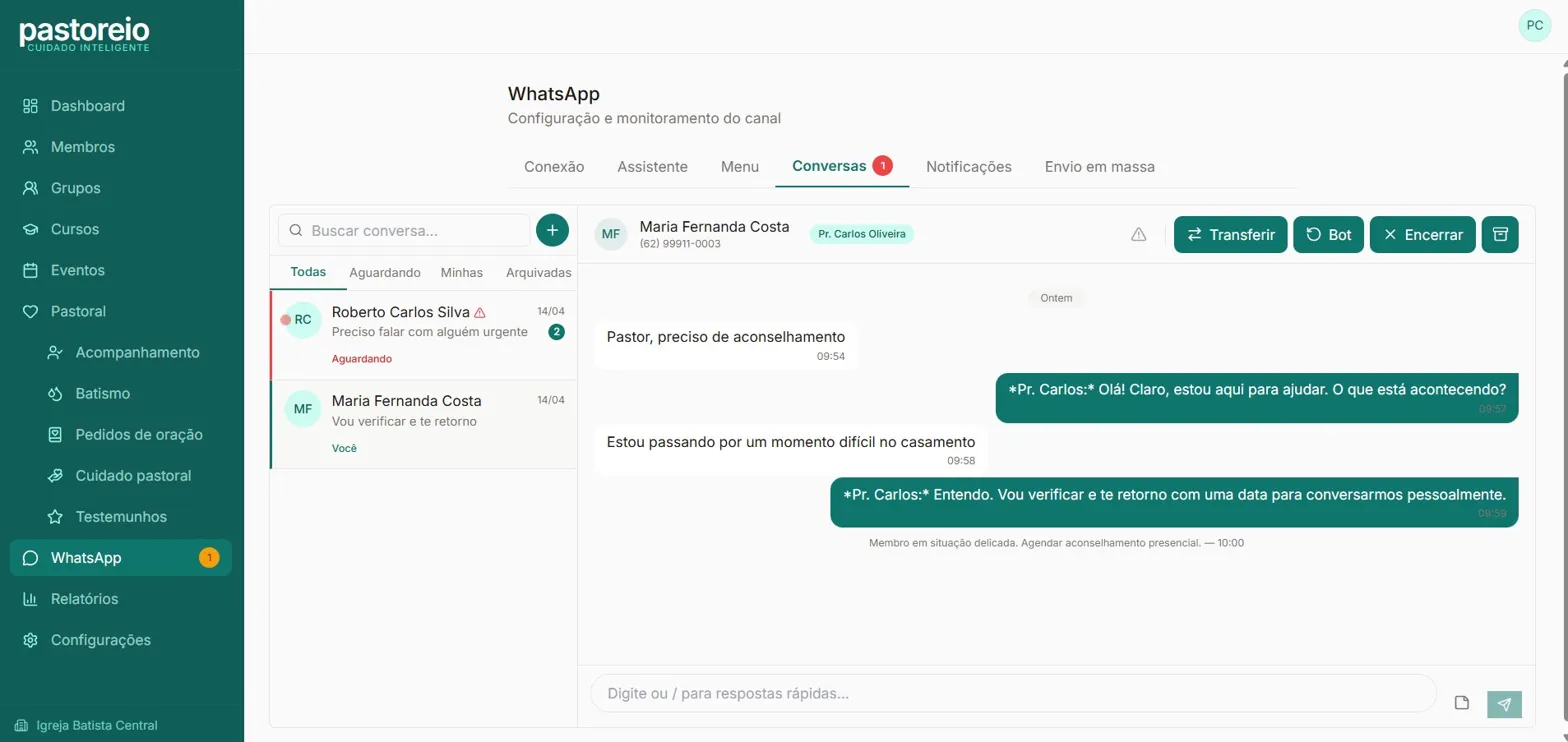Switch to the Assistente tab
Viewport: 1568px width, 742px height.
click(652, 167)
